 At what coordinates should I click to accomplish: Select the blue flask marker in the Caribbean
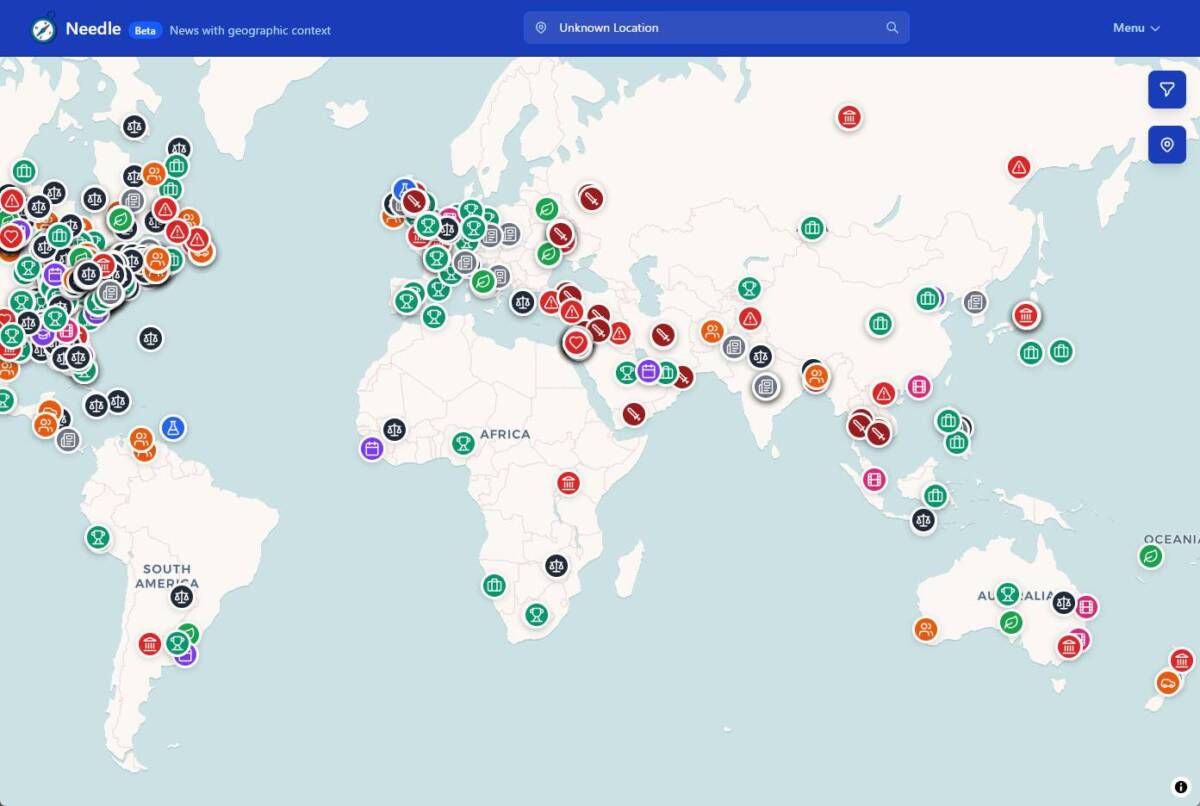[x=173, y=427]
